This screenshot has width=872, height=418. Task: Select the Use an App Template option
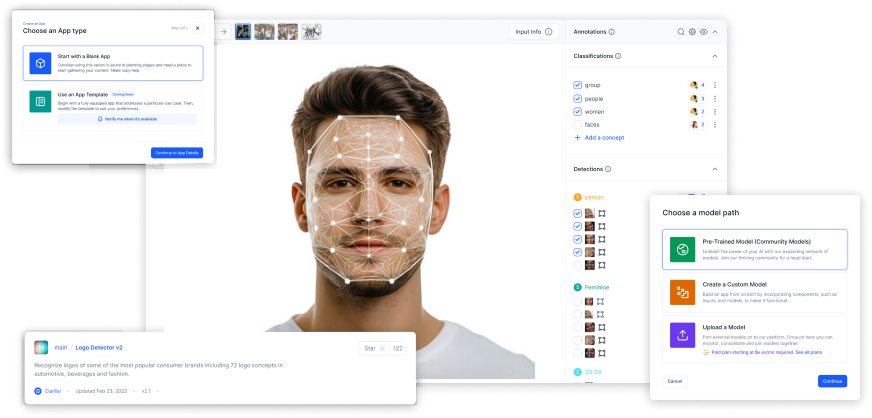[x=112, y=106]
